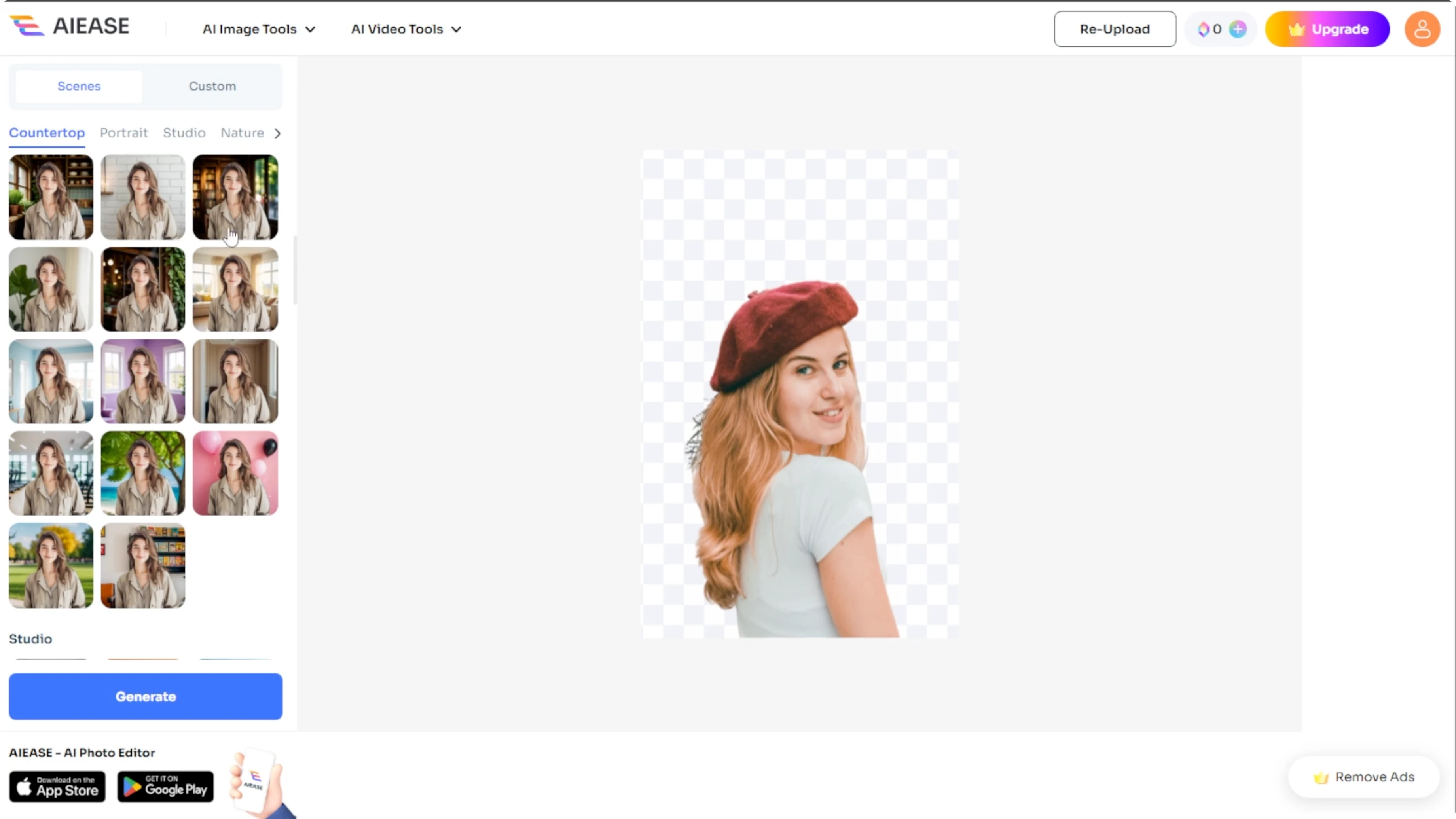Screen dimensions: 1456x819
Task: Choose the kitchen shelves scene thumbnail
Action: [51, 197]
